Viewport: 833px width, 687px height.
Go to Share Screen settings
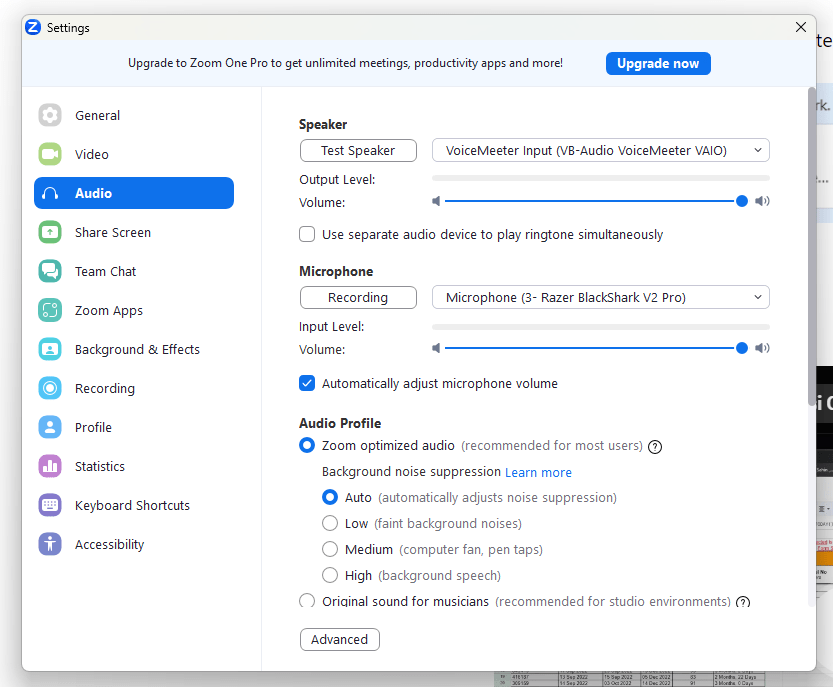134,232
